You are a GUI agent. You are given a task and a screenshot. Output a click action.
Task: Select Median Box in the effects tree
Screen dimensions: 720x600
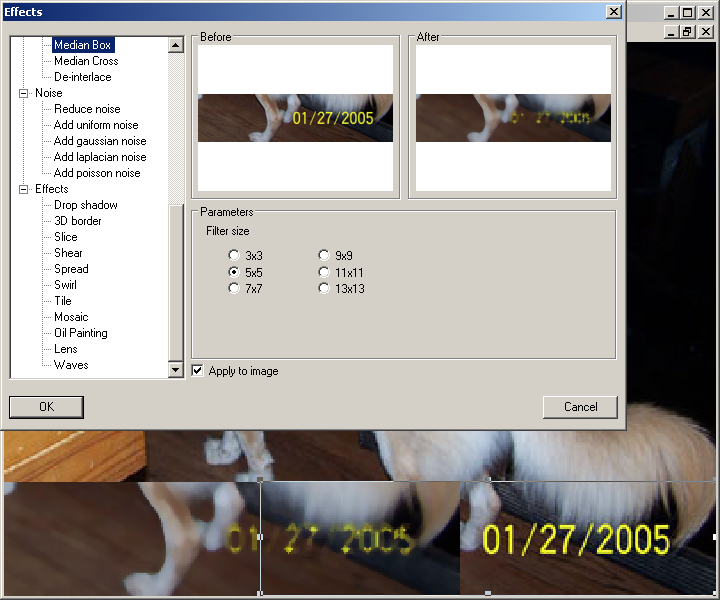click(83, 45)
